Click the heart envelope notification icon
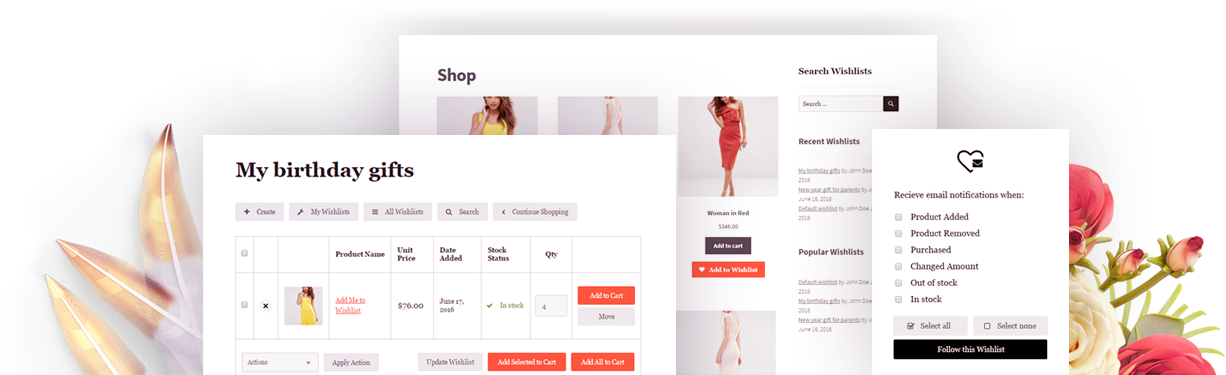Viewport: 1226px width, 375px height. 970,160
